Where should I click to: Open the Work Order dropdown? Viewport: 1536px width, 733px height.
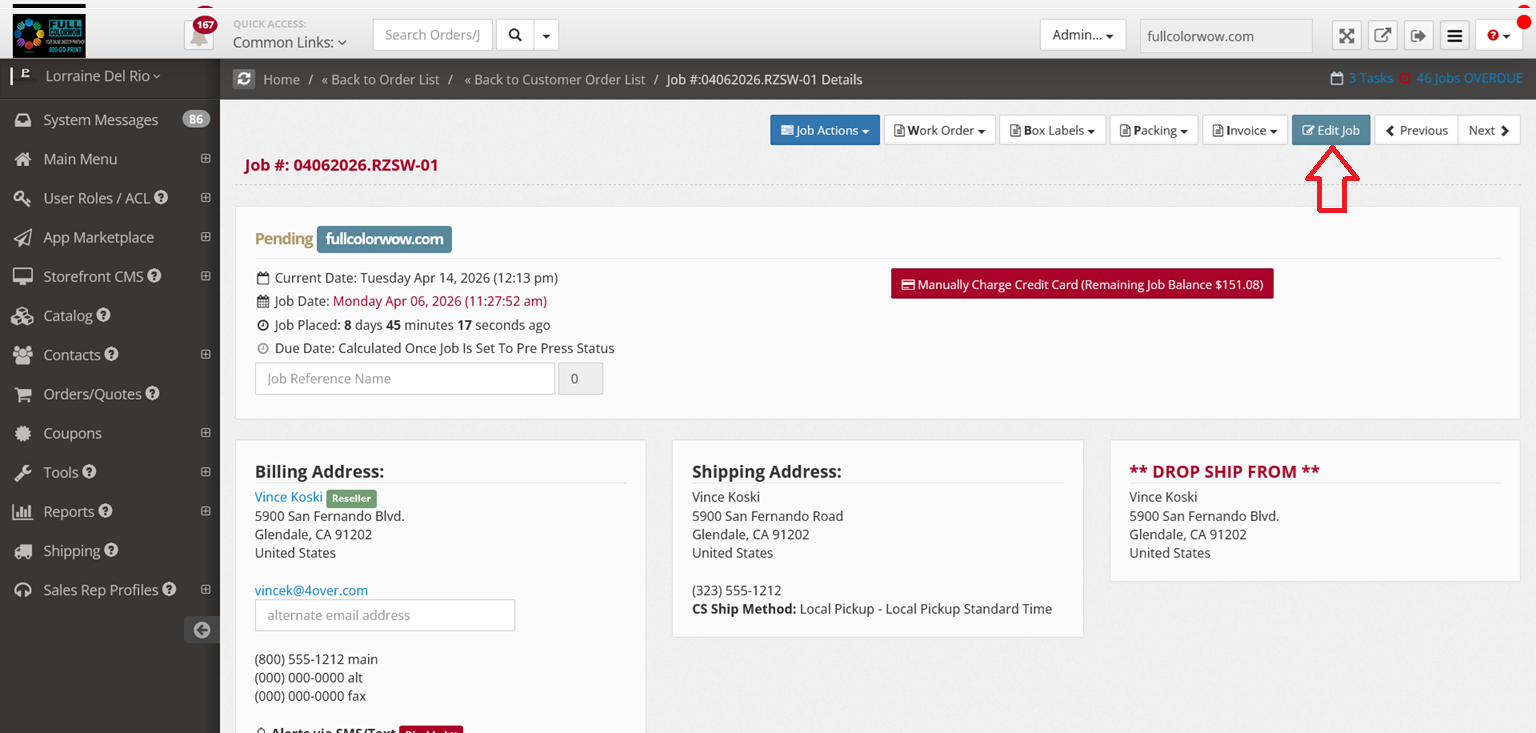point(939,130)
